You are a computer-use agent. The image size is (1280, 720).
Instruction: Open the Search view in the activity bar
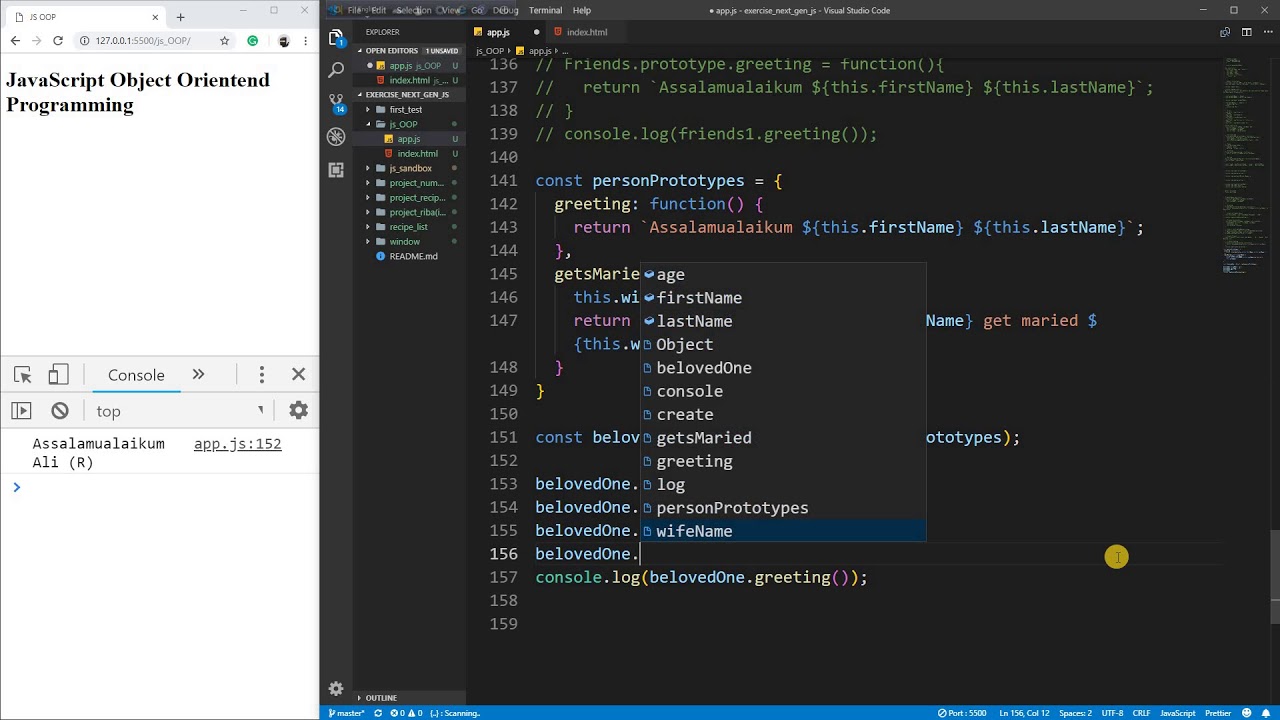coord(336,70)
